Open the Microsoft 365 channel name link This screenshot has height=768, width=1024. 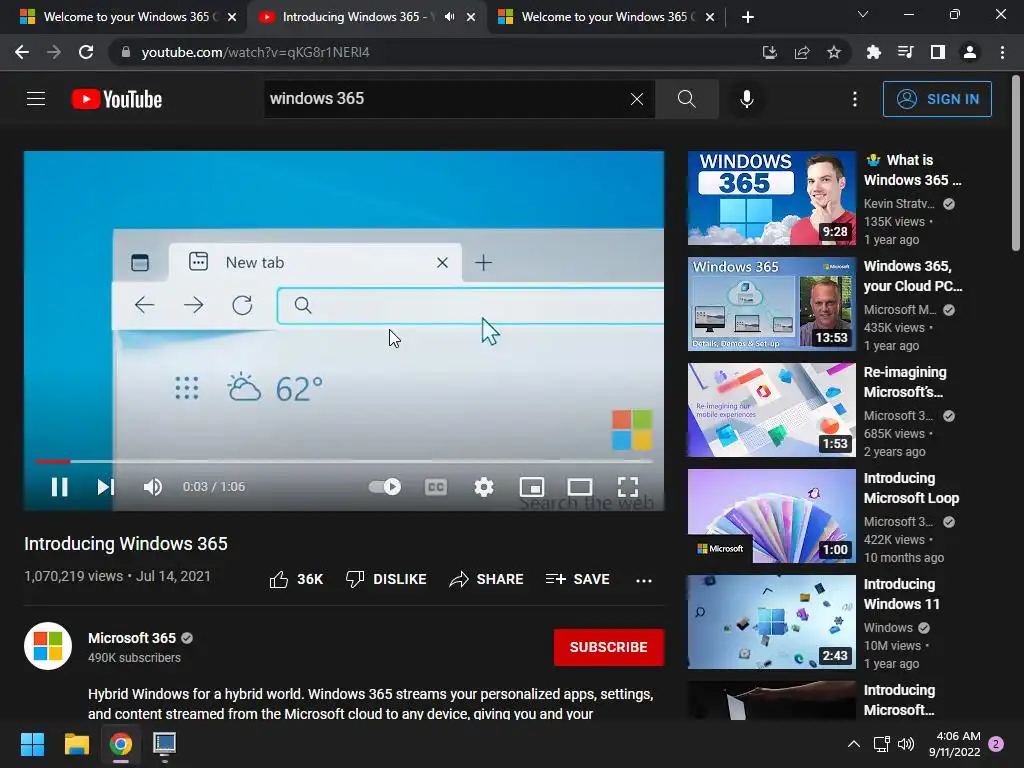tap(132, 638)
